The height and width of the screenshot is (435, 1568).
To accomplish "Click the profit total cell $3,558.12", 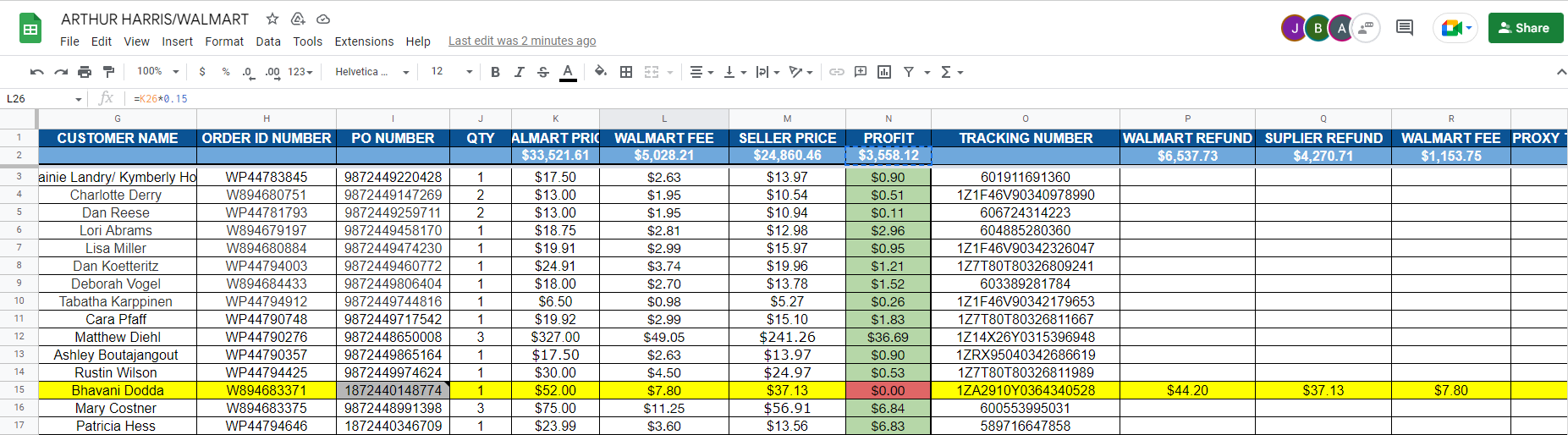I will click(x=889, y=156).
